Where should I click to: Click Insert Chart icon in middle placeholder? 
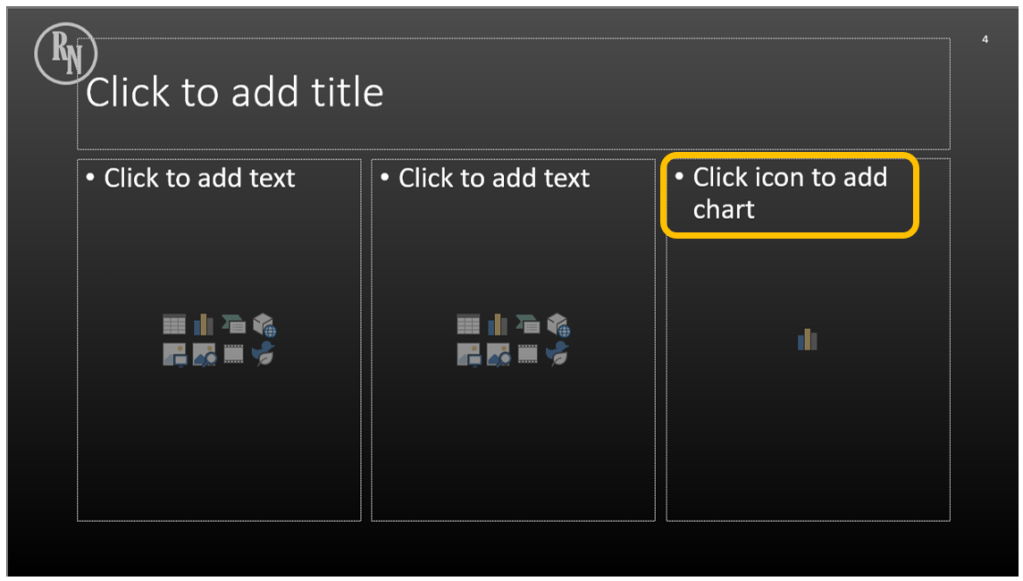498,325
